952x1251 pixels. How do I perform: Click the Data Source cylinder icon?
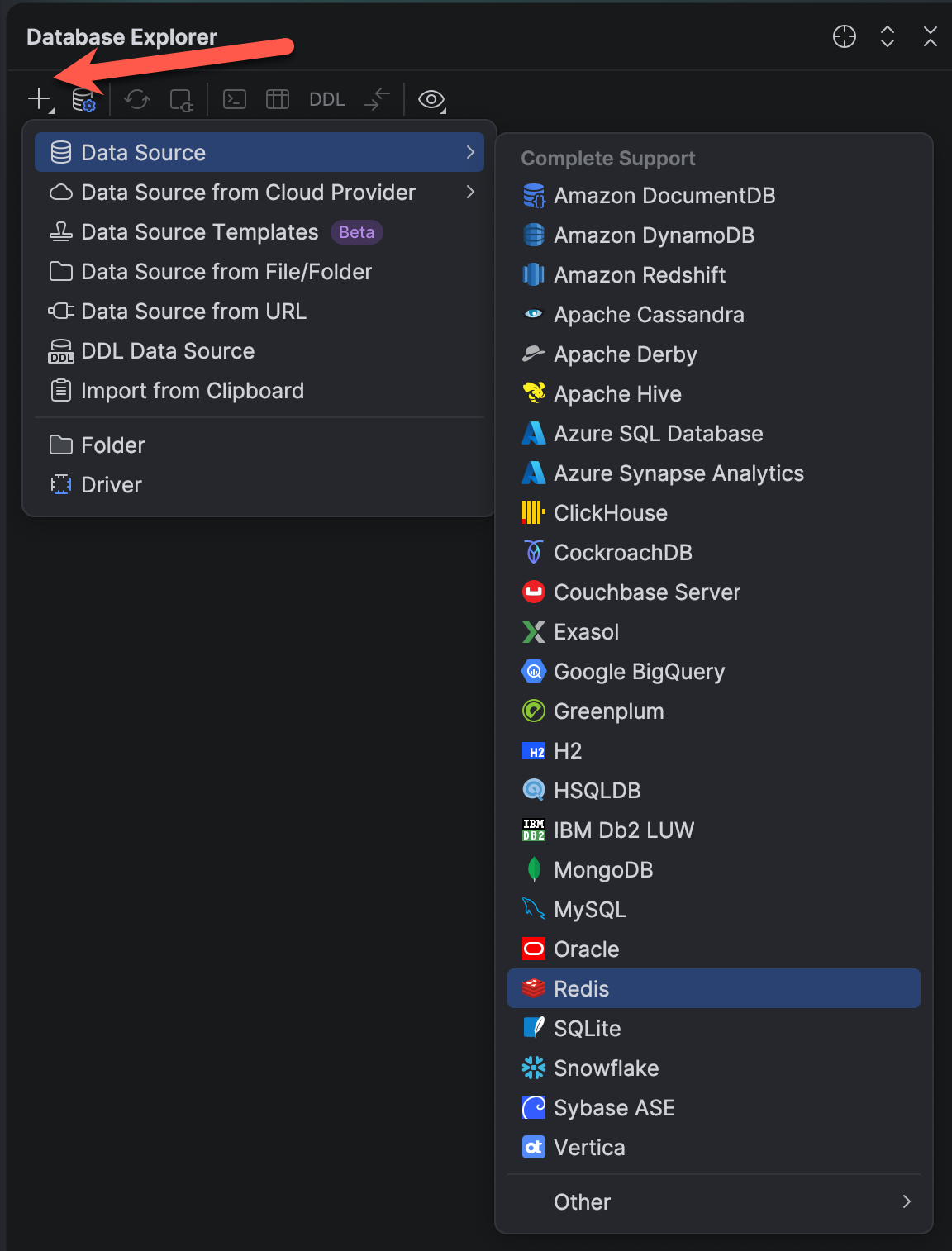coord(61,152)
